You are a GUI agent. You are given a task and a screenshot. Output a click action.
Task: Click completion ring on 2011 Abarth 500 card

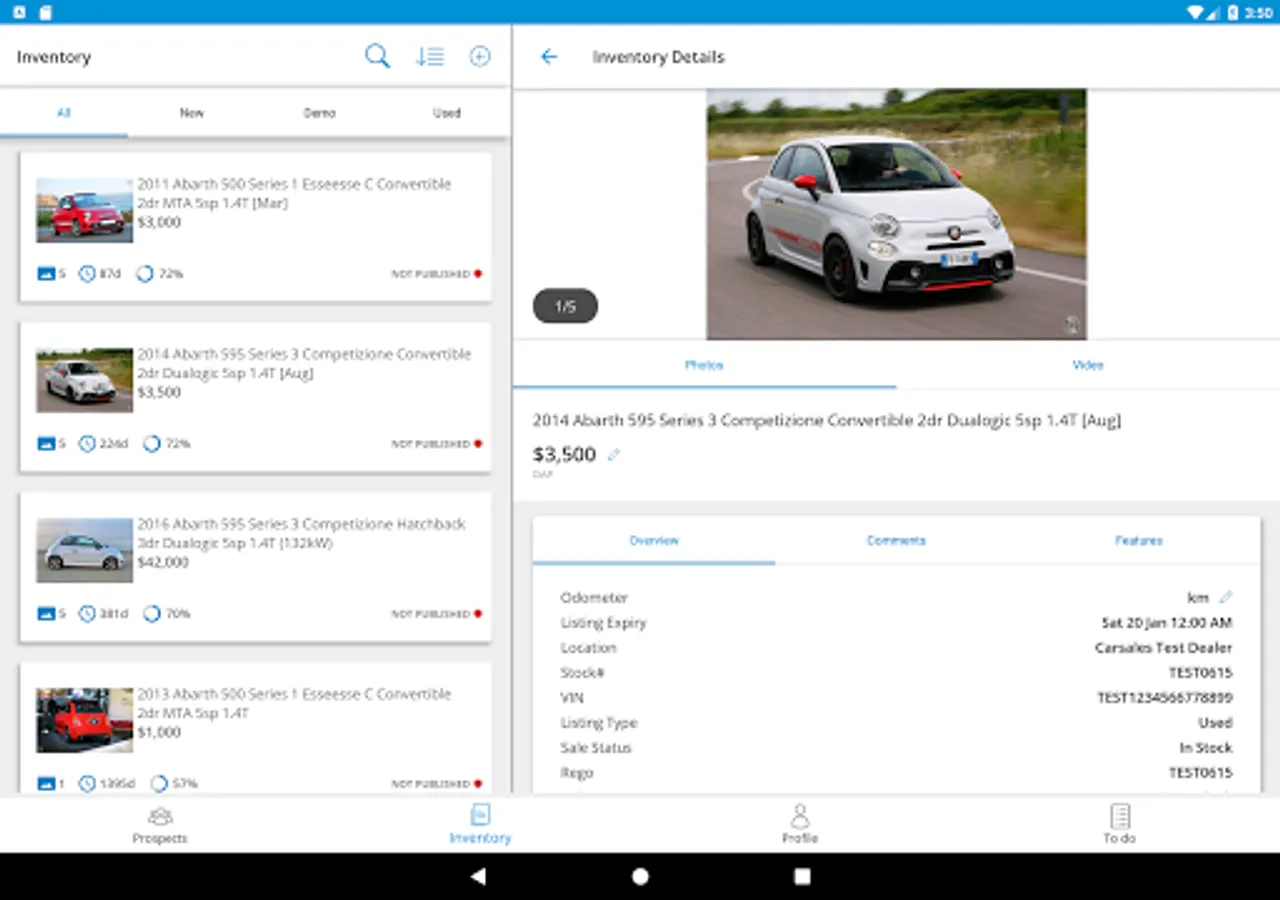coord(145,274)
